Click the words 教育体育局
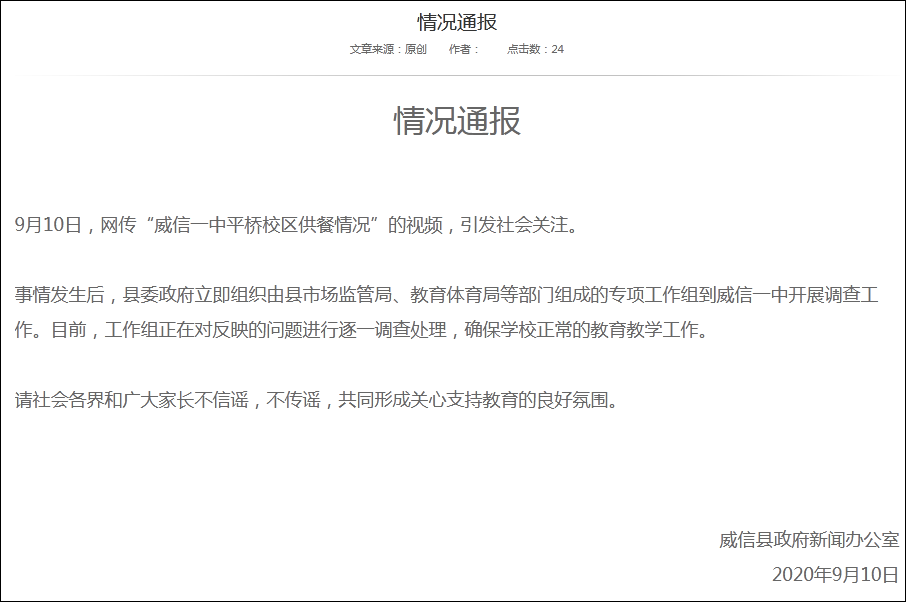 point(459,296)
